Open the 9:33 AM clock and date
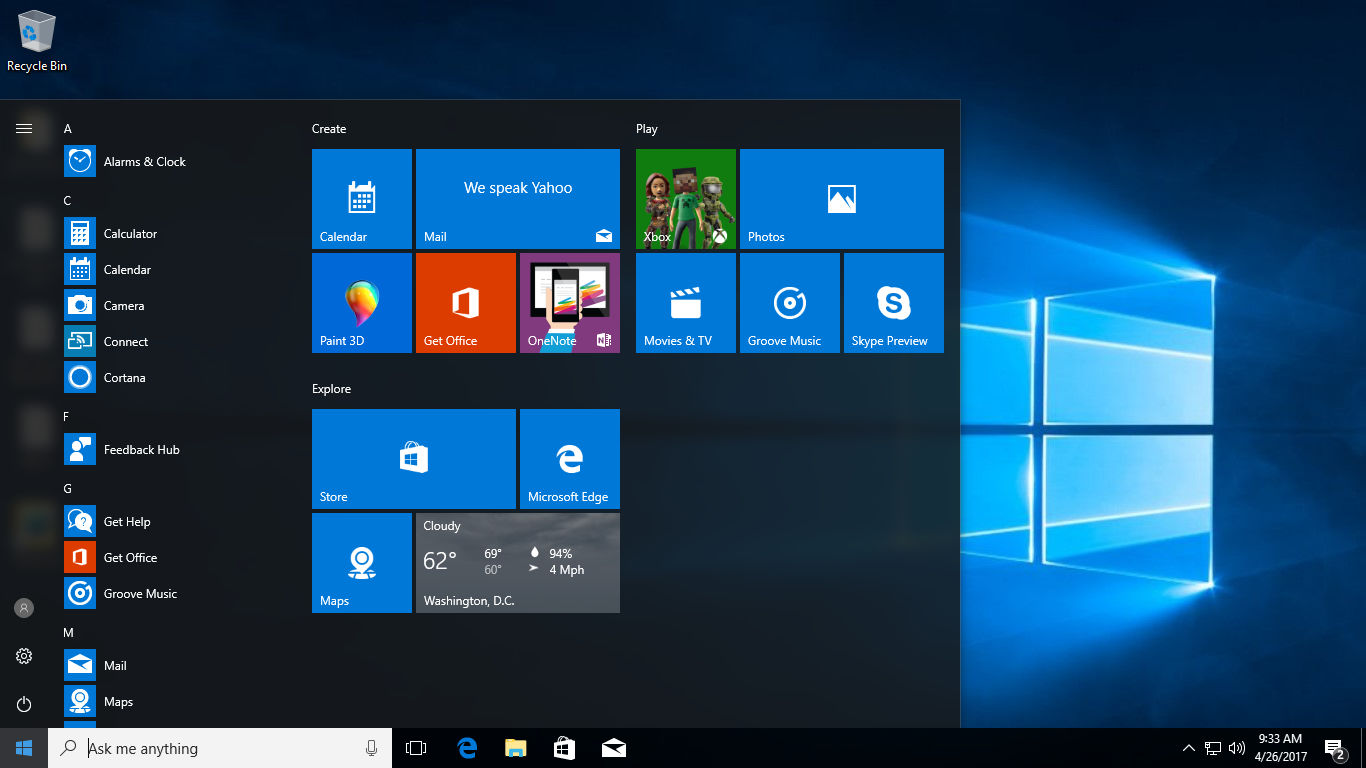Viewport: 1366px width, 768px height. pos(1281,748)
